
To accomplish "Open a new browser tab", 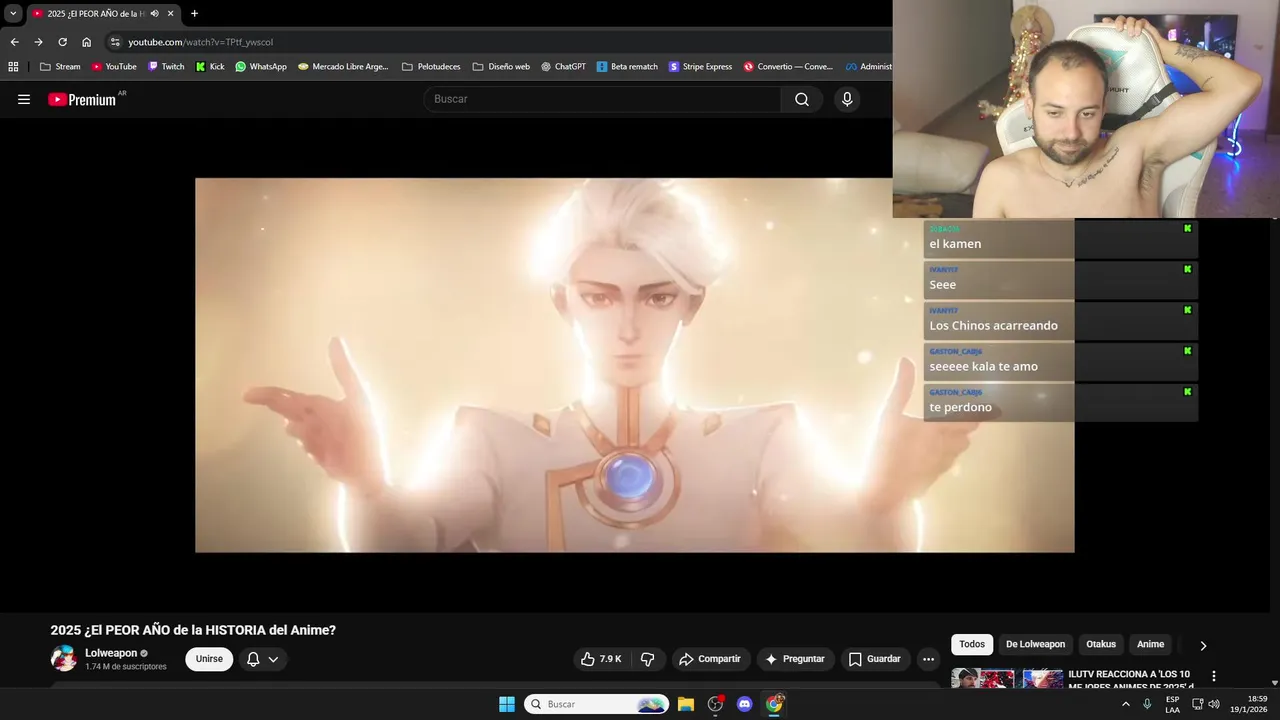I will 194,13.
